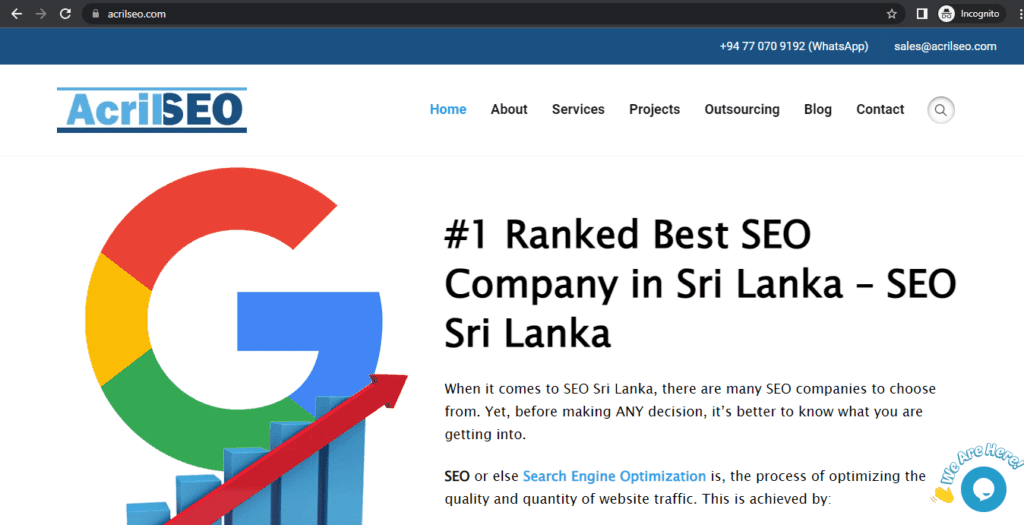Screen dimensions: 1024x525
Task: Reload the page with the refresh icon
Action: [x=65, y=14]
